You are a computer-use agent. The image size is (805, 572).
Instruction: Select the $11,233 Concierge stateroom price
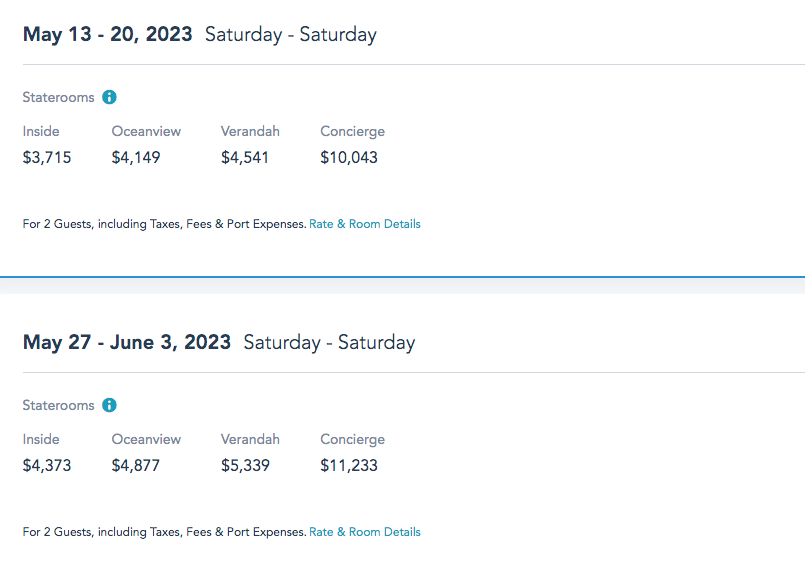[349, 465]
